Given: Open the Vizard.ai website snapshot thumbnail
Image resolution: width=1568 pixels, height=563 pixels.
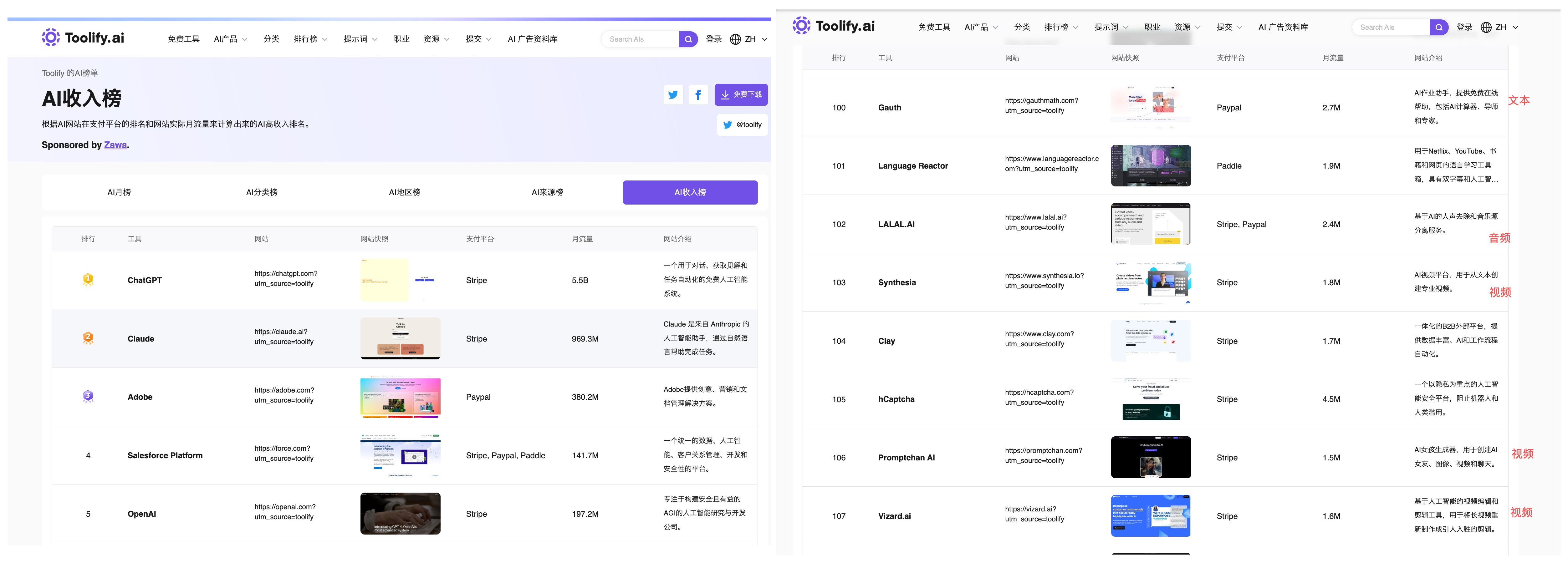Looking at the screenshot, I should point(1151,516).
